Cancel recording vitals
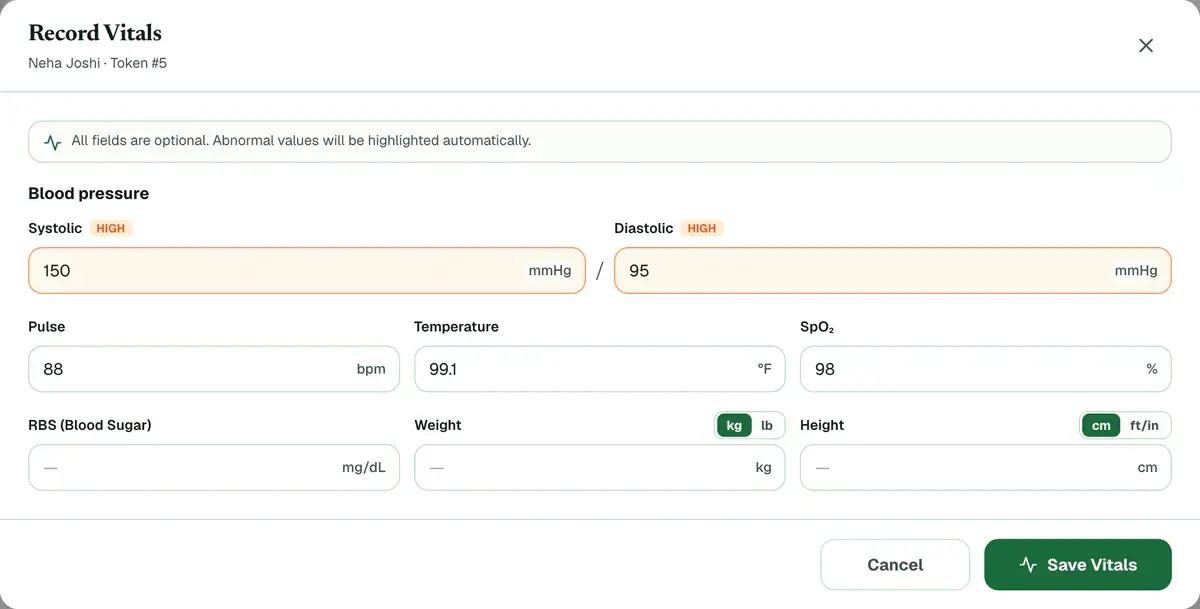The height and width of the screenshot is (609, 1200). (895, 565)
